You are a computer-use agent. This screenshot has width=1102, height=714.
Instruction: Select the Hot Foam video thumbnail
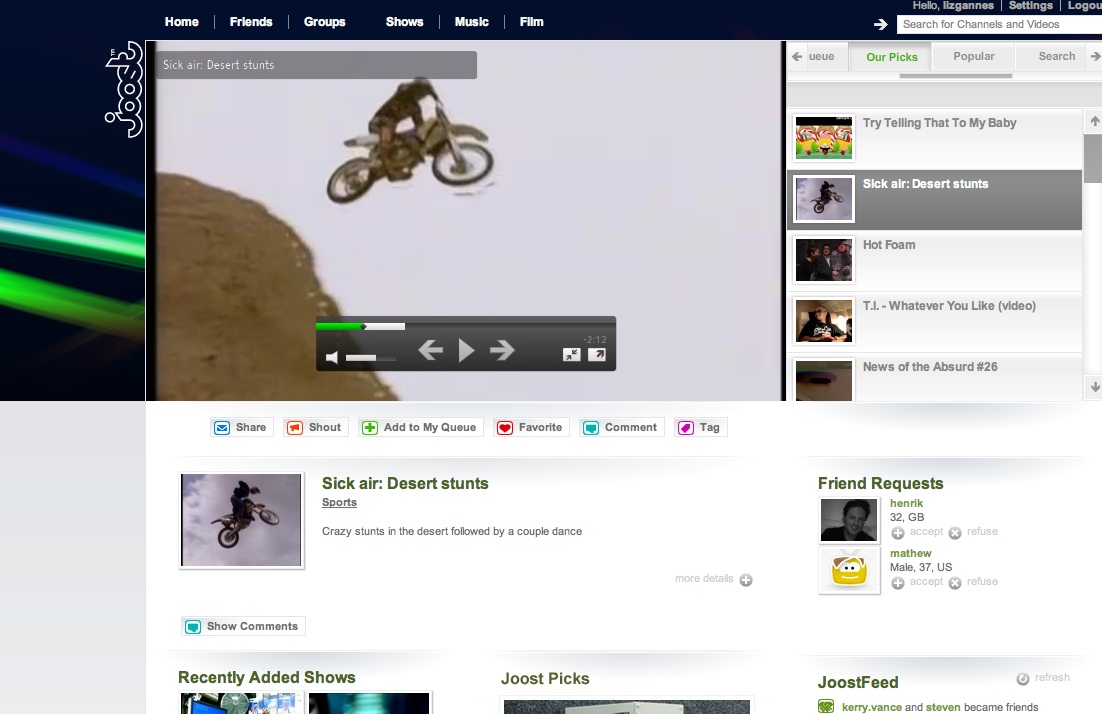tap(824, 260)
